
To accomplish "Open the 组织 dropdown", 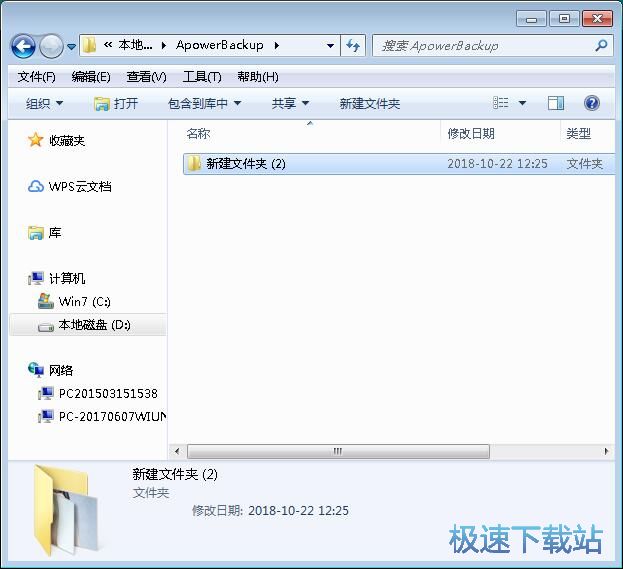I will (x=44, y=104).
